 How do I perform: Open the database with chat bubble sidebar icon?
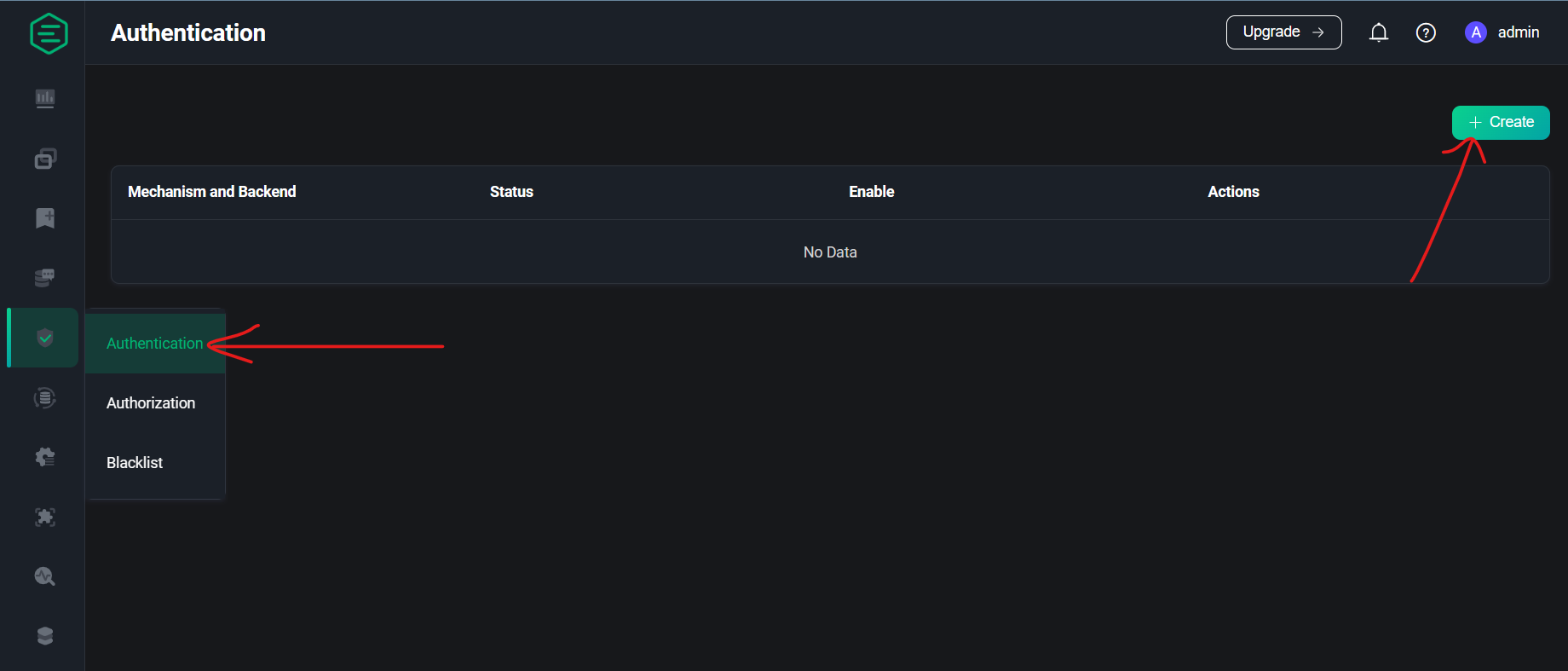pyautogui.click(x=45, y=278)
